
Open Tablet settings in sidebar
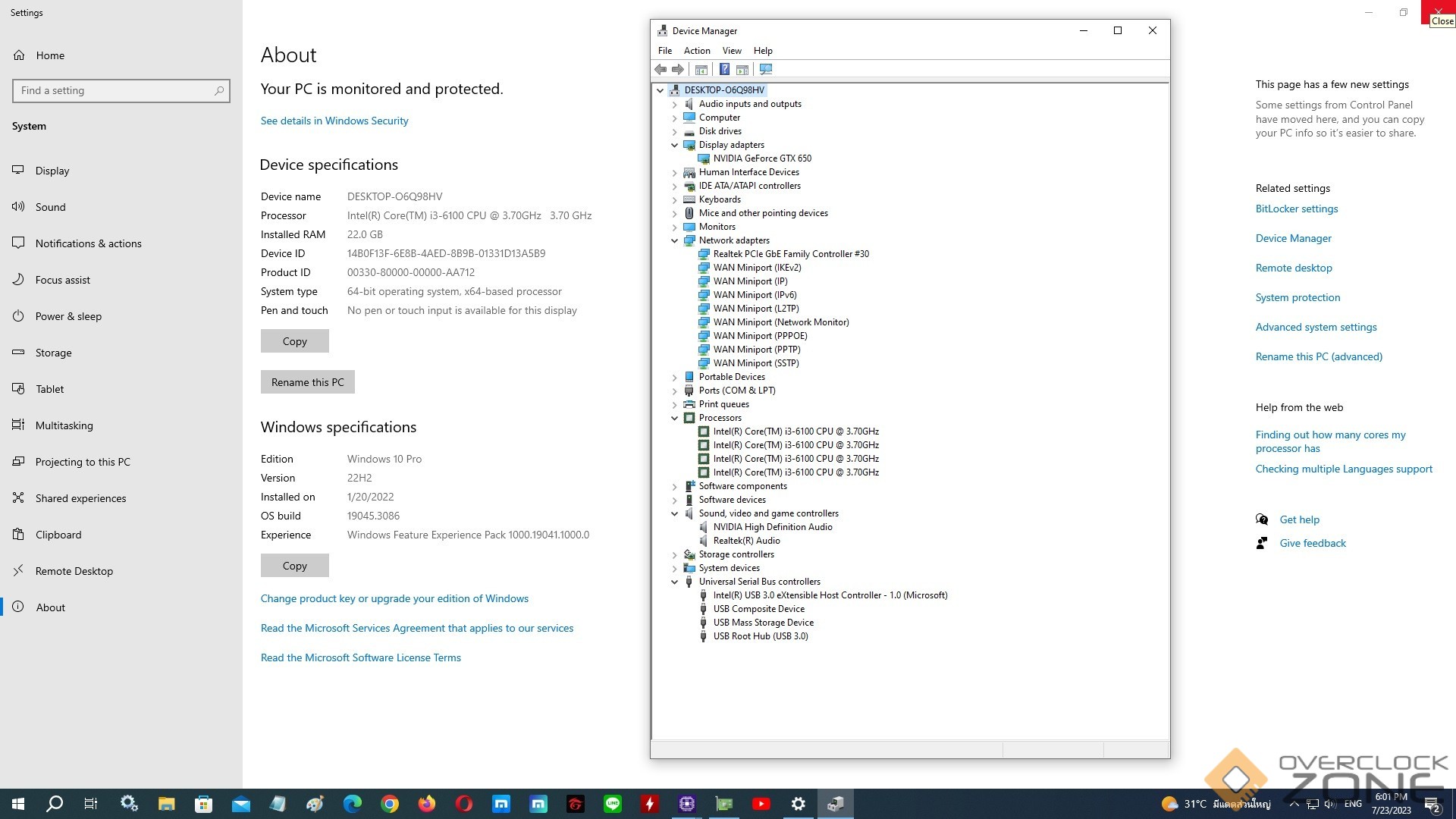(49, 389)
